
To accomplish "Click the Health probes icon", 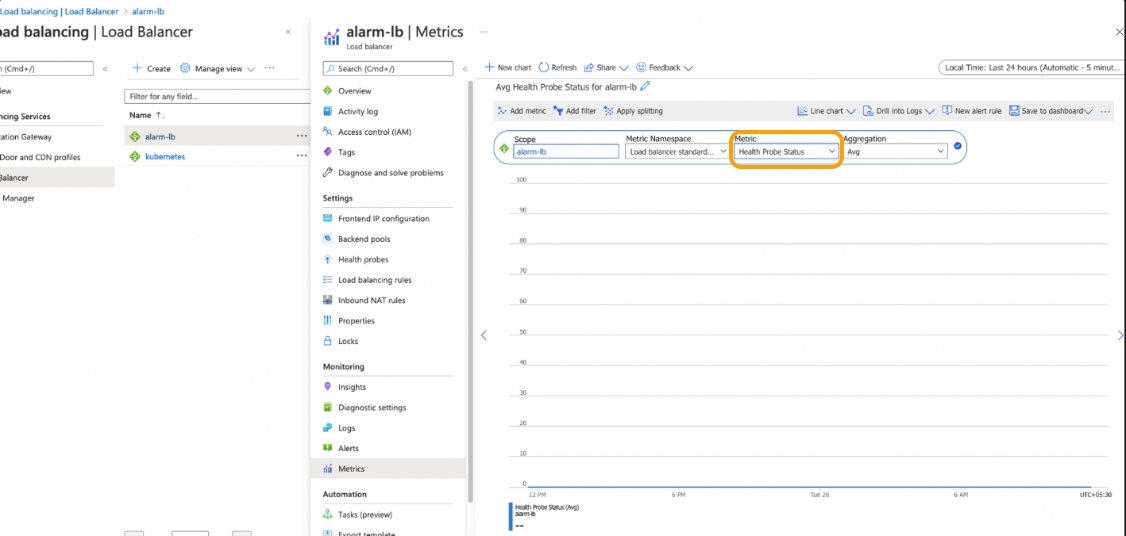I will [x=327, y=259].
